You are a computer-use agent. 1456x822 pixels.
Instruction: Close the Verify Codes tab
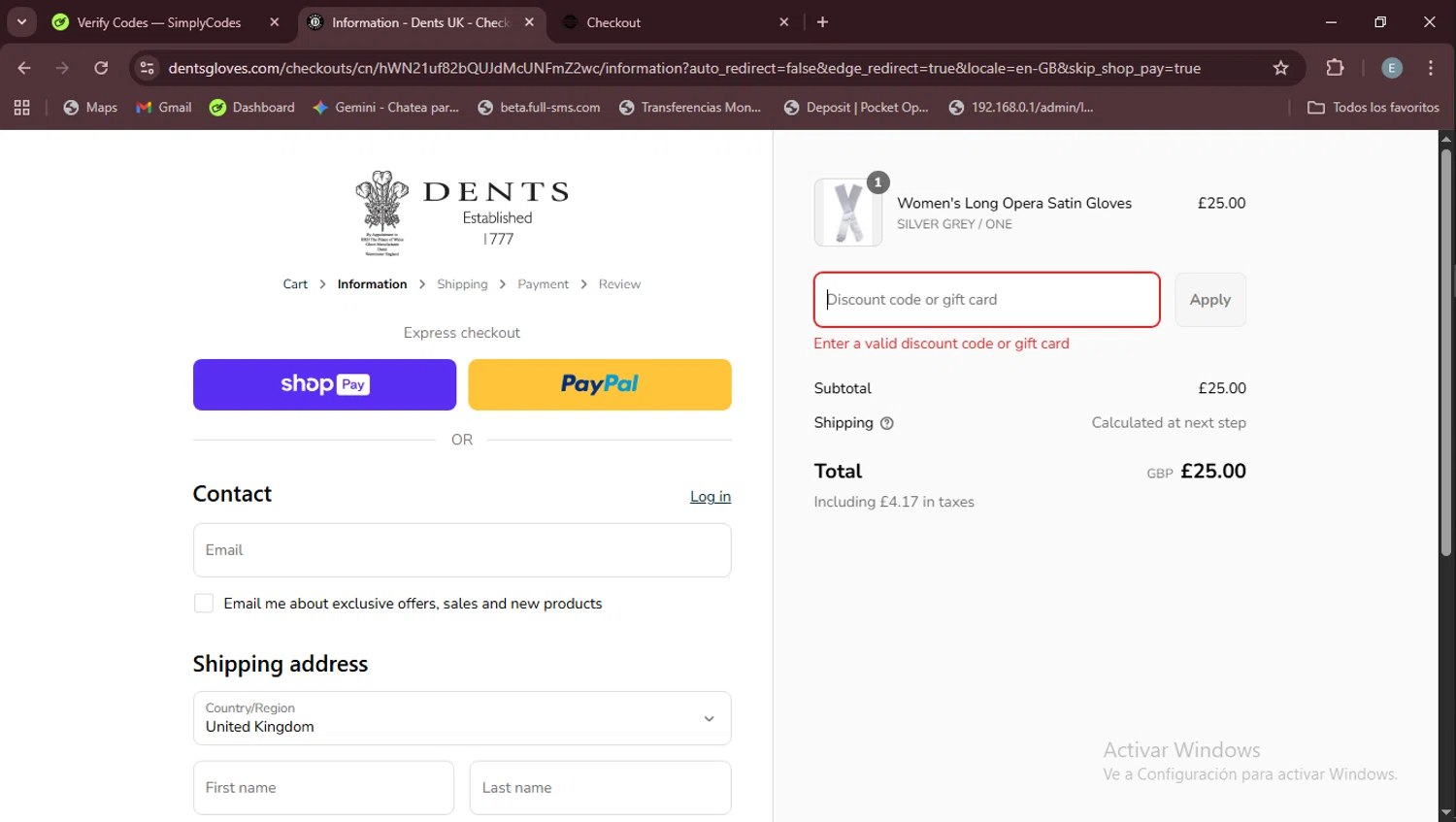275,22
